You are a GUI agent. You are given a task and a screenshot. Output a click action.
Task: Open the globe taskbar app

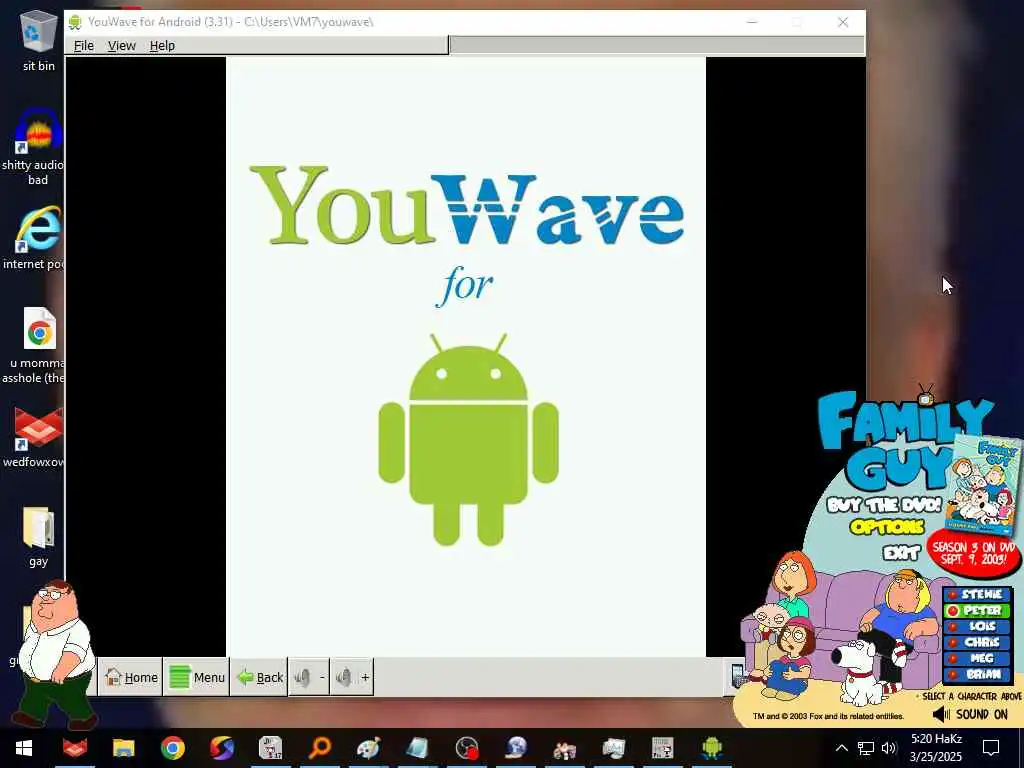tap(516, 748)
